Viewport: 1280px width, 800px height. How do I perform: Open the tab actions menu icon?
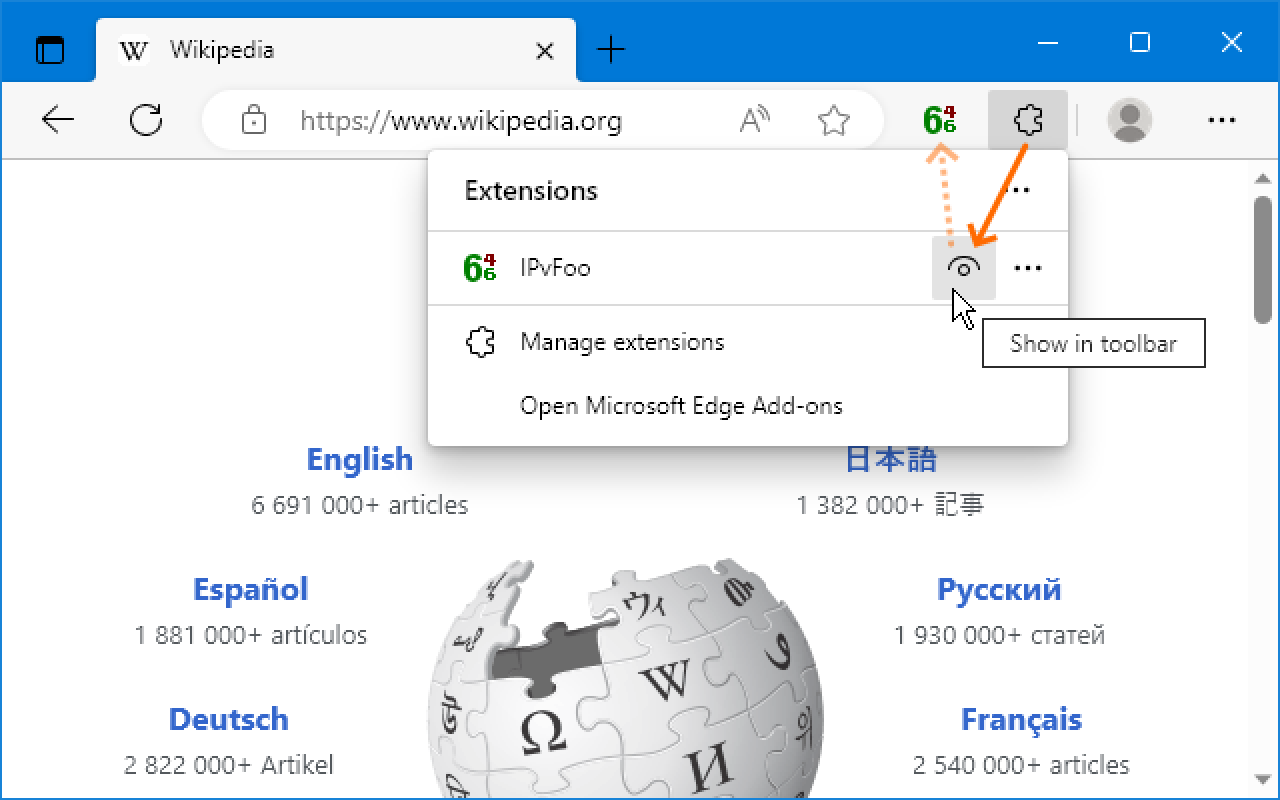pyautogui.click(x=49, y=49)
